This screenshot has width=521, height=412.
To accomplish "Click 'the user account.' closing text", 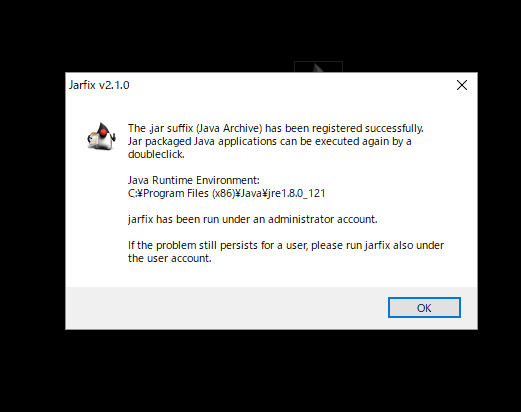I will [170, 258].
